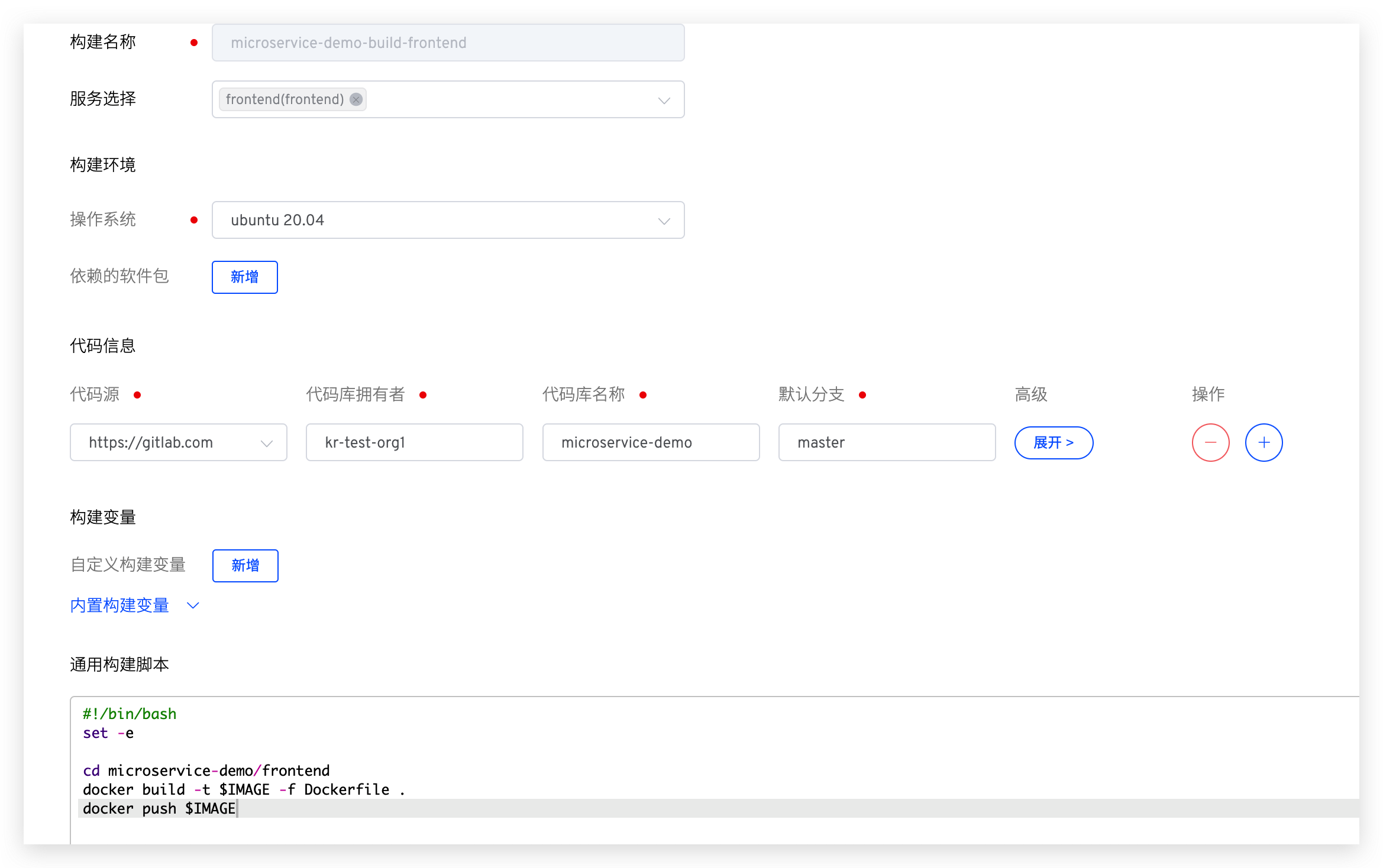Click the 构建名称 input field
Screen dimensions: 1383x868
pyautogui.click(x=448, y=43)
